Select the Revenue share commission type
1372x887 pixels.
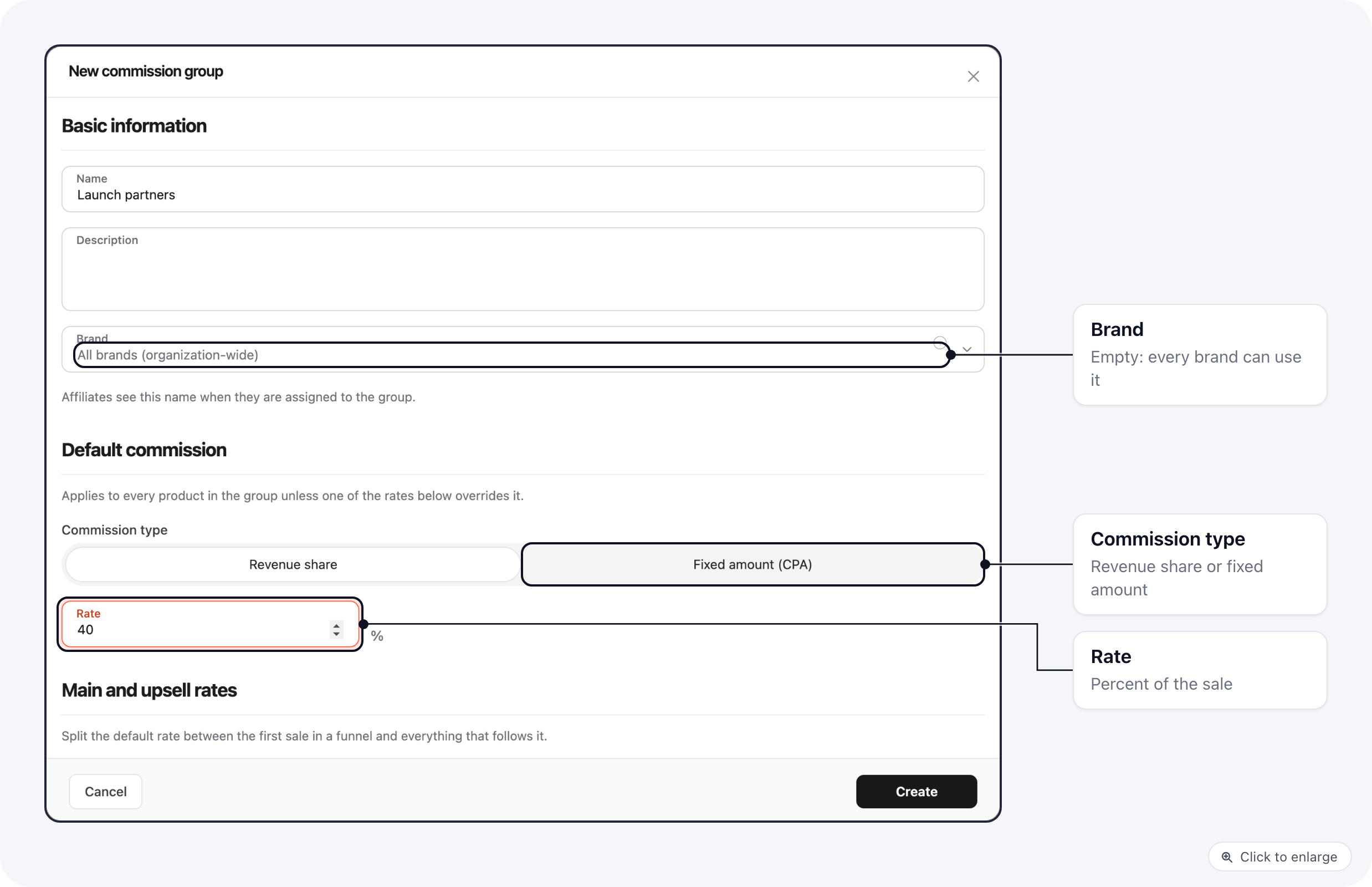pos(293,564)
